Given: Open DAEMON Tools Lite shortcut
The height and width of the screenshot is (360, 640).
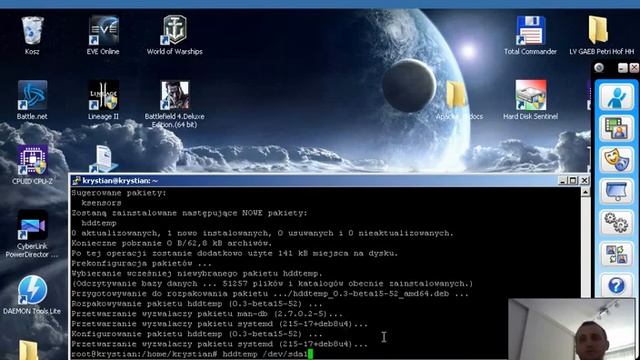Looking at the screenshot, I should point(32,290).
